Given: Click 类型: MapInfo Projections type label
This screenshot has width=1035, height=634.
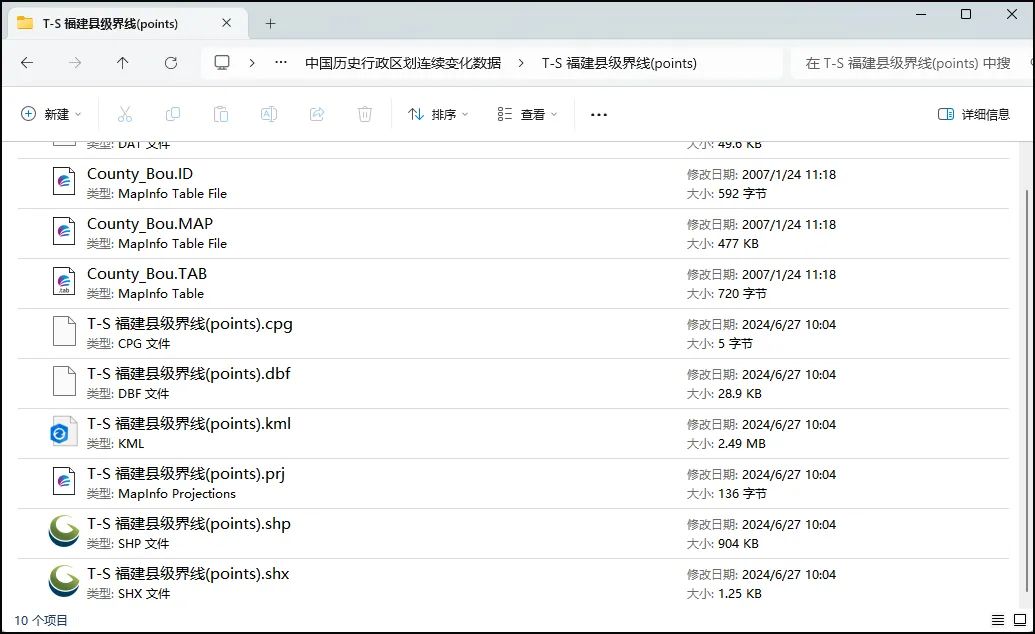Looking at the screenshot, I should tap(161, 494).
